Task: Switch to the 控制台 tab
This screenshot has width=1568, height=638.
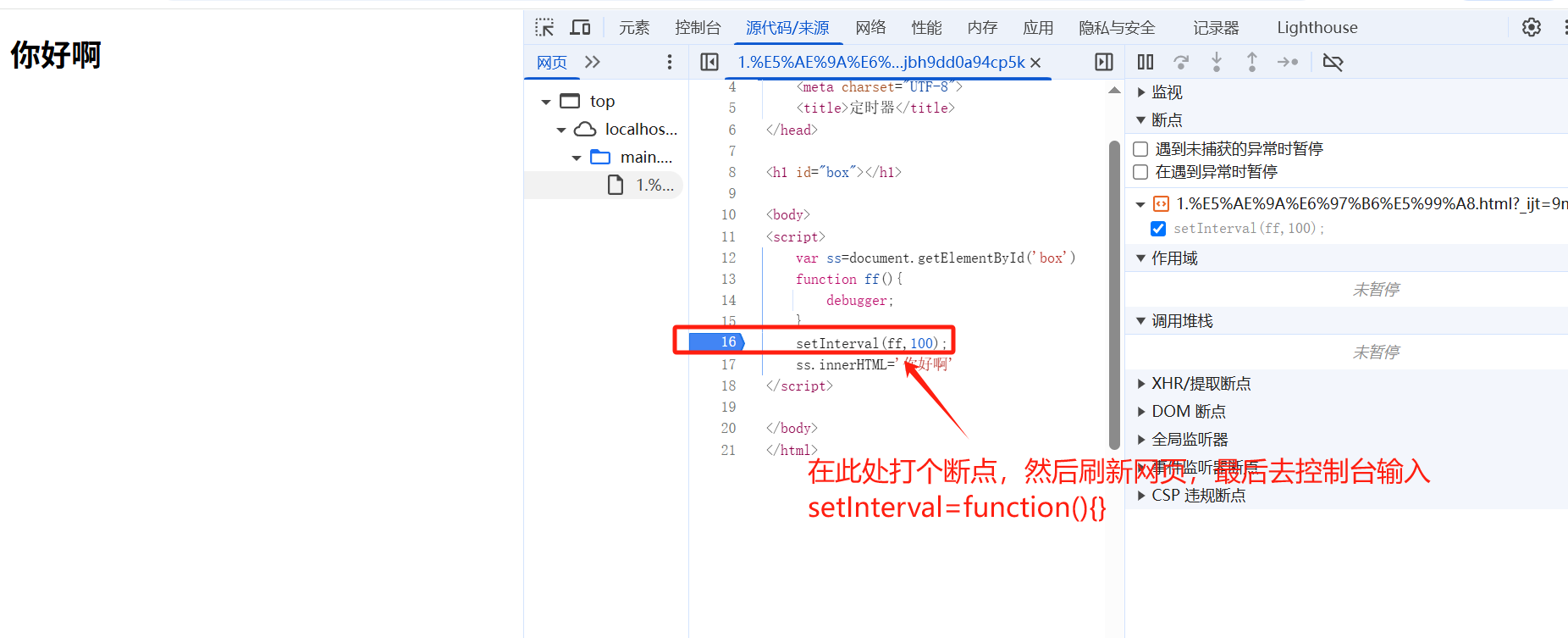Action: pyautogui.click(x=698, y=28)
